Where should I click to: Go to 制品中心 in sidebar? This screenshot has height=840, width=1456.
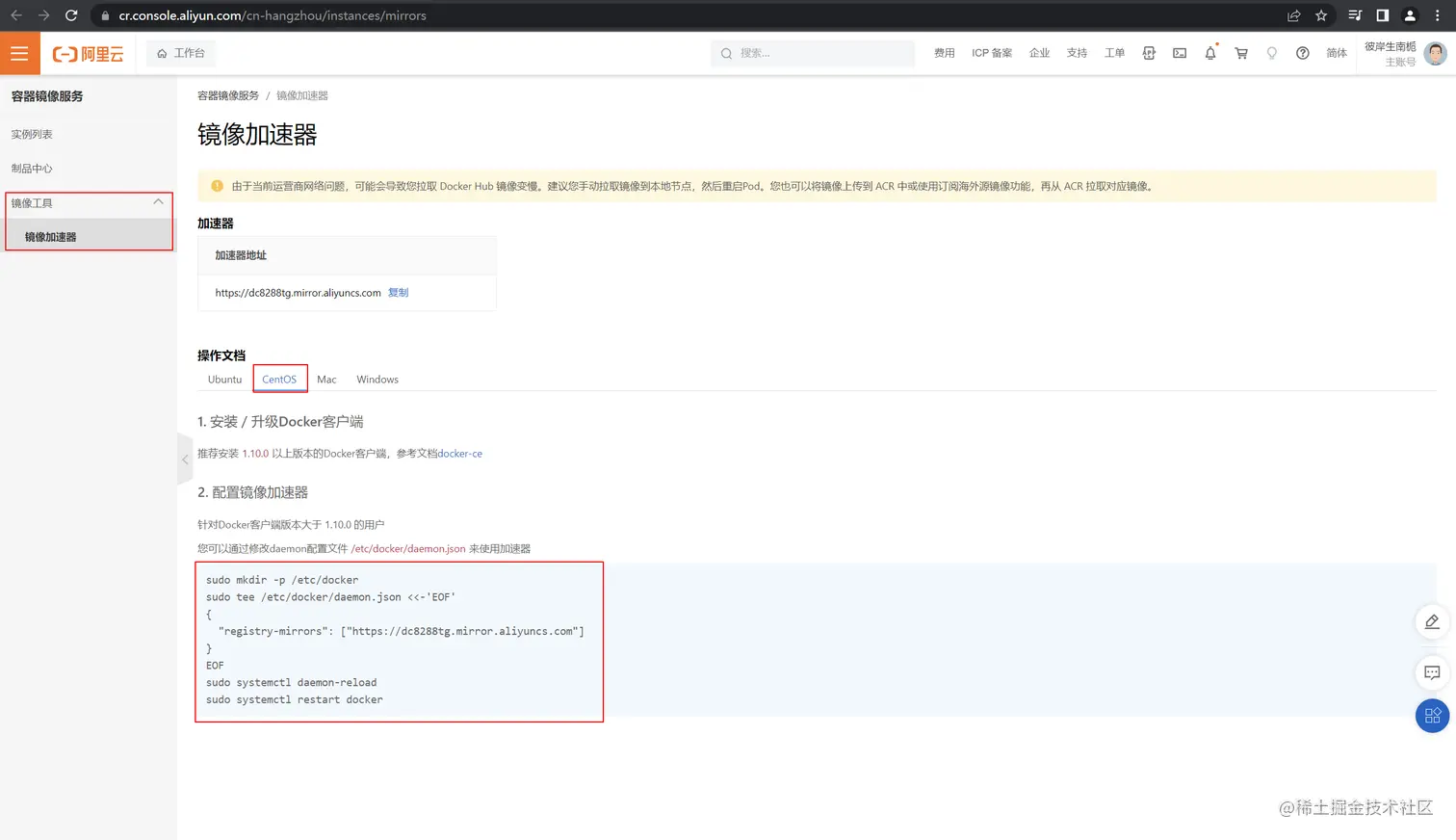32,169
